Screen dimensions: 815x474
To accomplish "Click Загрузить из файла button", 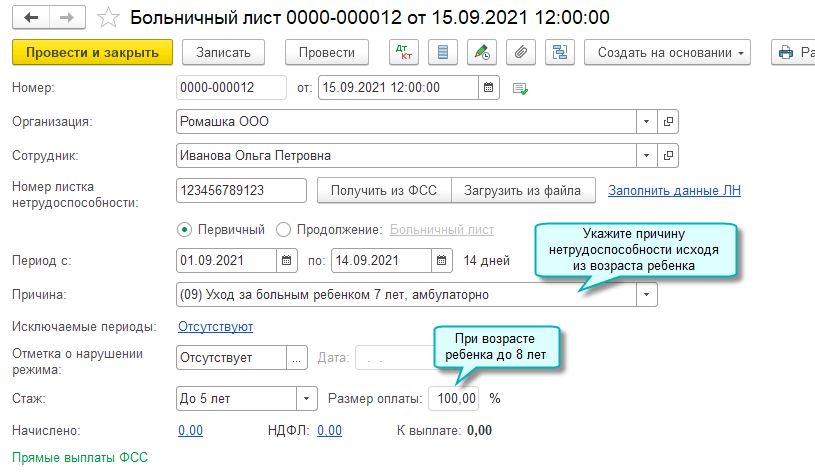I will (x=523, y=190).
